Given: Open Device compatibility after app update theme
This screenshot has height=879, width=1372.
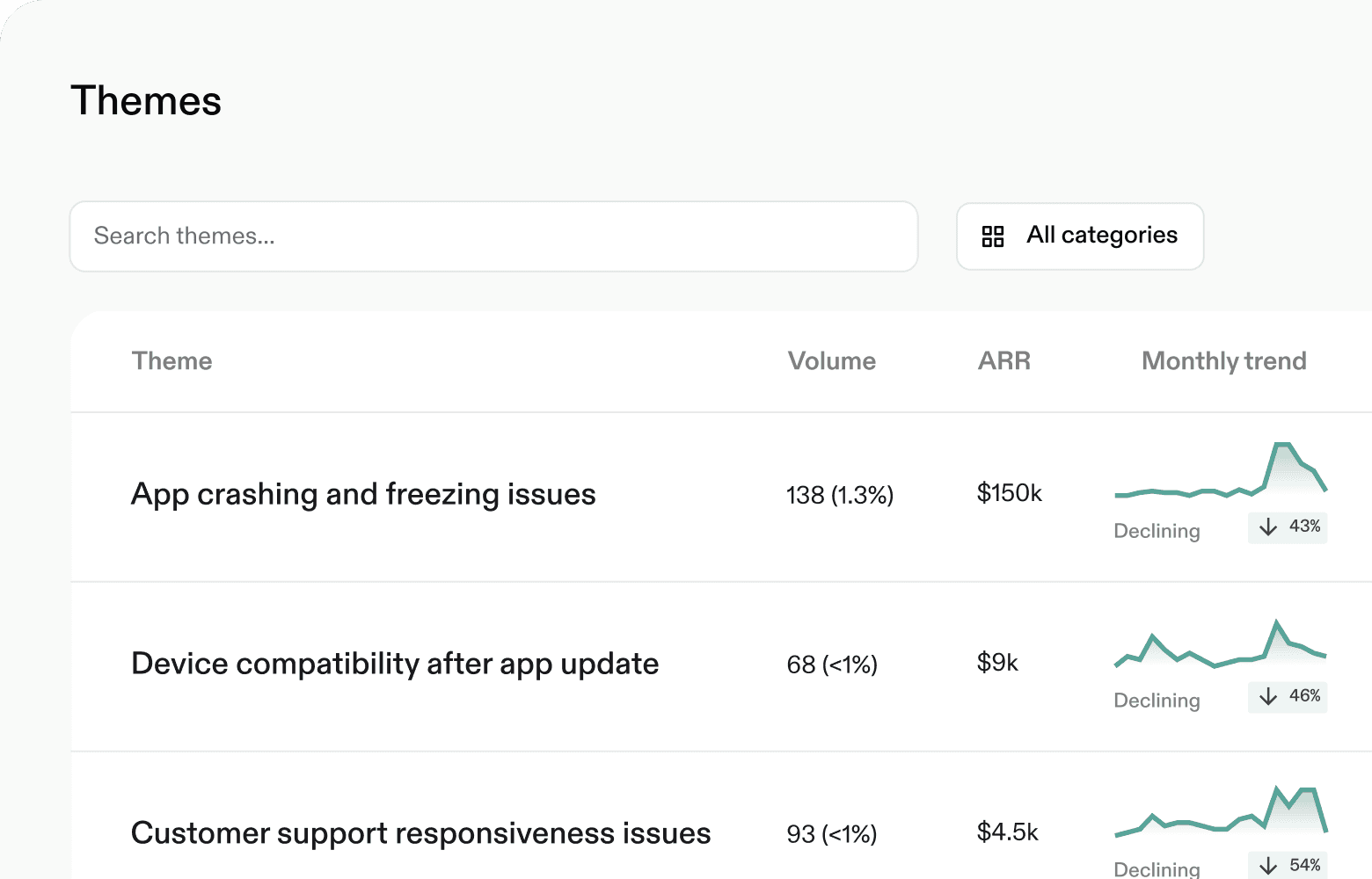Looking at the screenshot, I should 395,664.
